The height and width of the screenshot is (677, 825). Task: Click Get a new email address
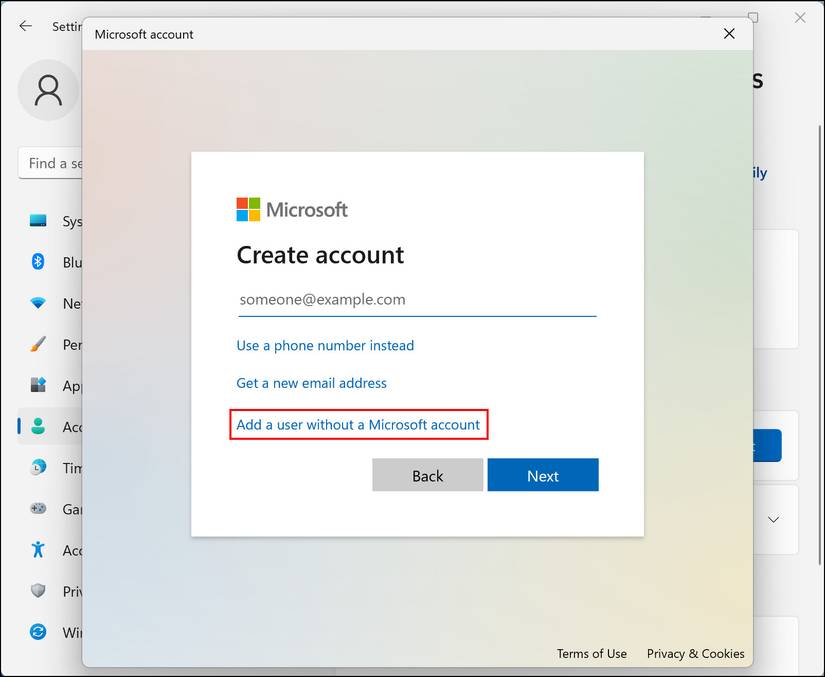311,382
